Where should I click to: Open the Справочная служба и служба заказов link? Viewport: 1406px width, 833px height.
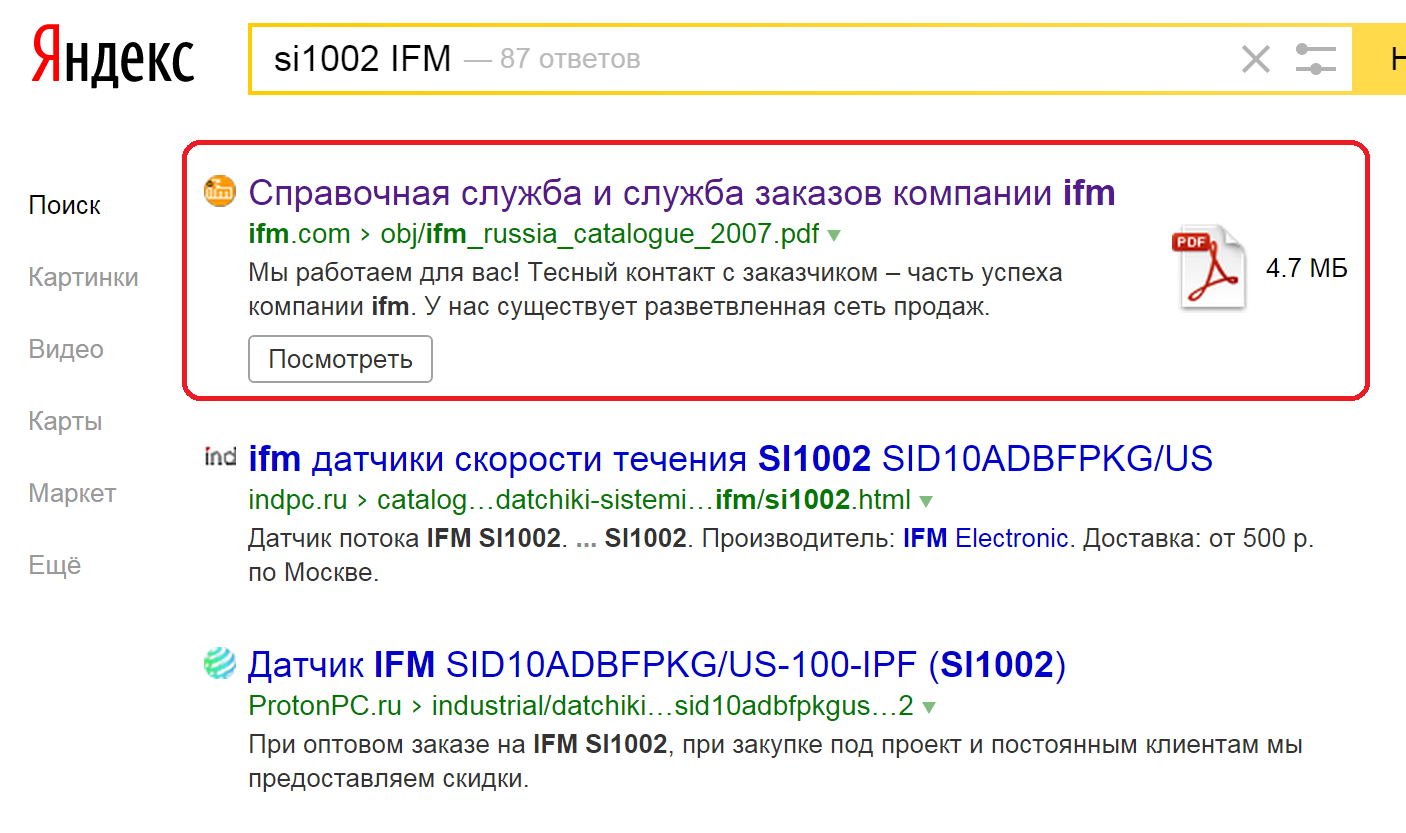click(682, 192)
